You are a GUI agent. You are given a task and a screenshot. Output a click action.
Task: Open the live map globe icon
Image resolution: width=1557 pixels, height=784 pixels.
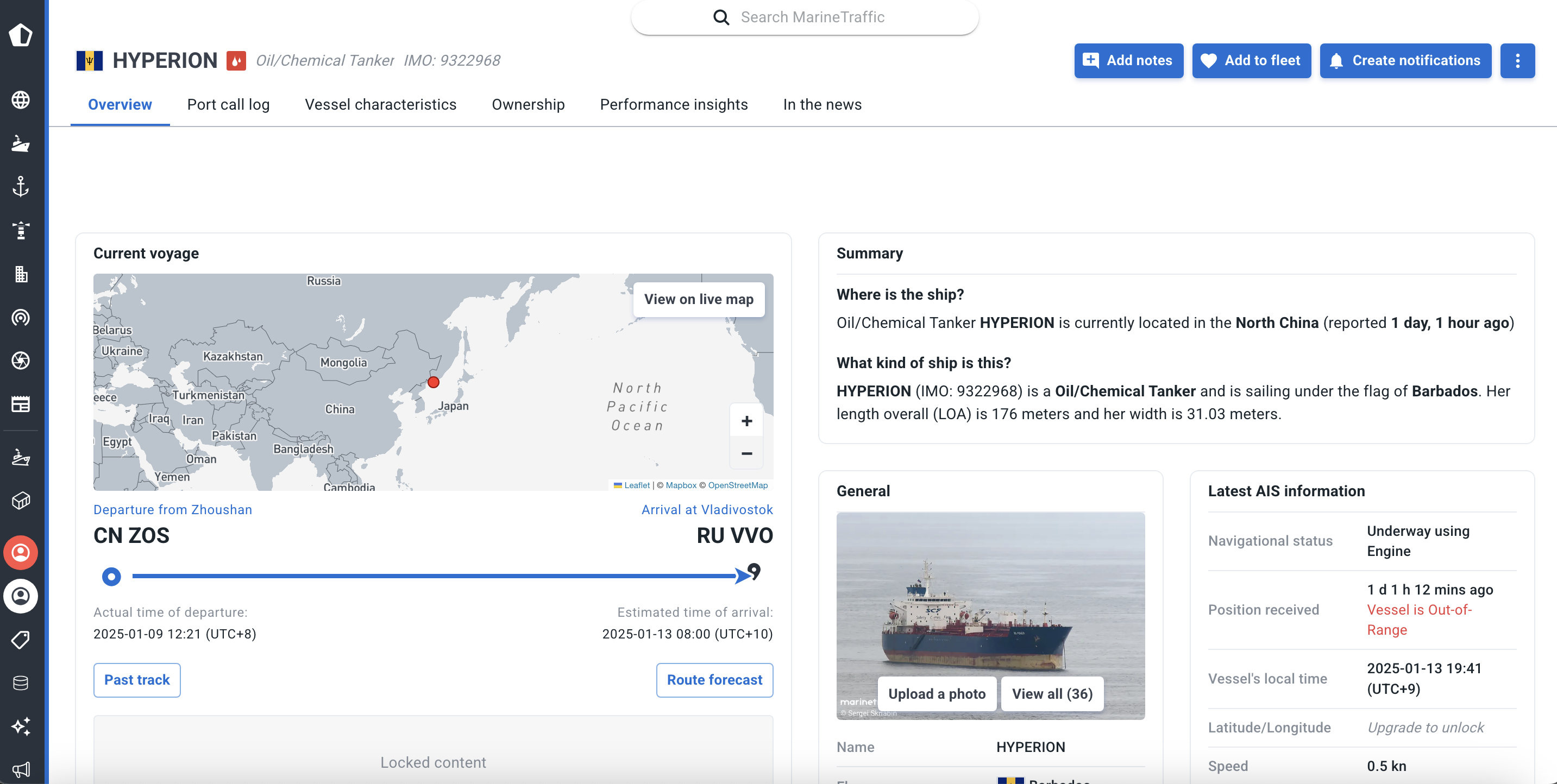[x=21, y=100]
